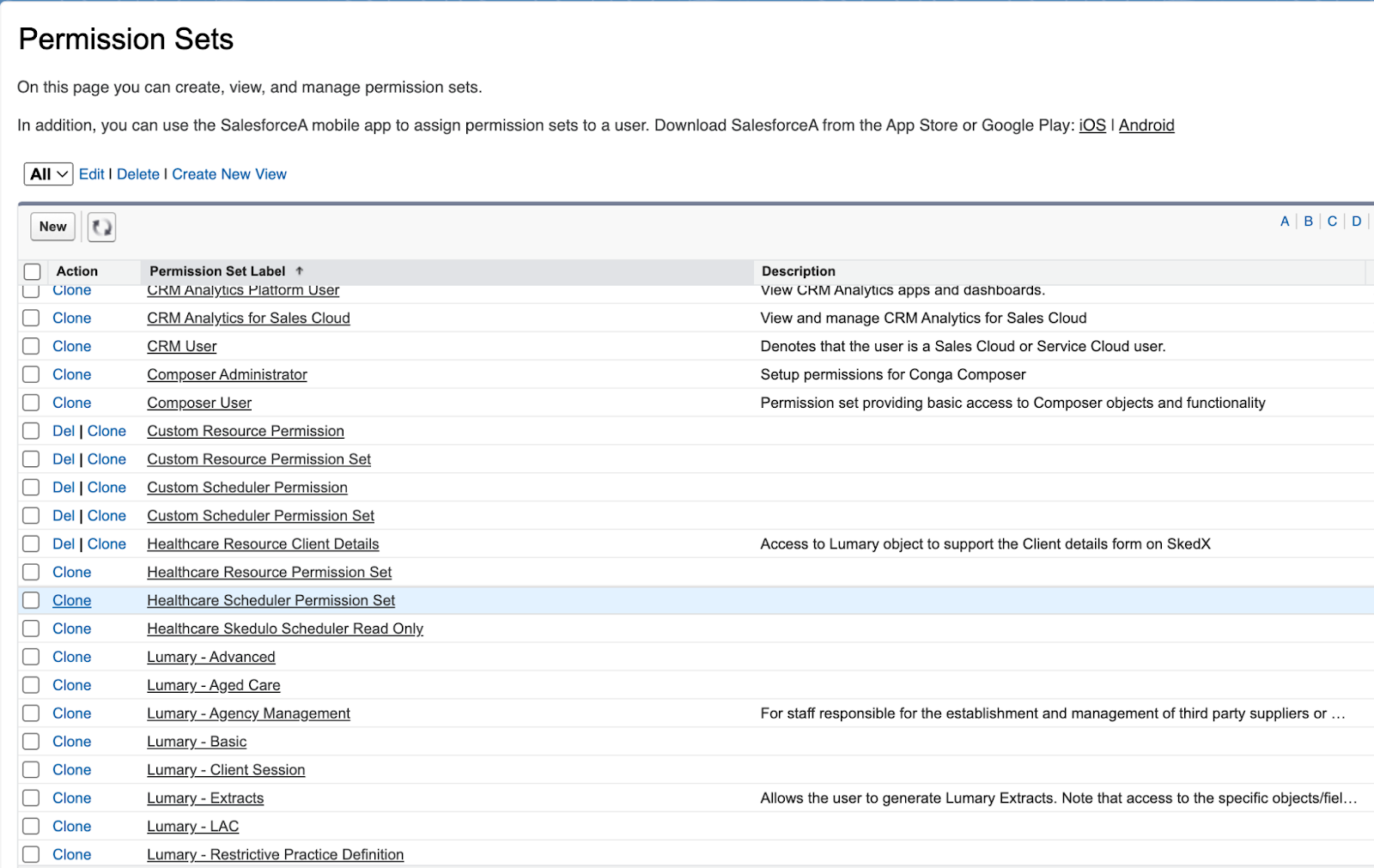The height and width of the screenshot is (868, 1374).
Task: Open Custom Scheduler Permission Set
Action: (x=260, y=516)
